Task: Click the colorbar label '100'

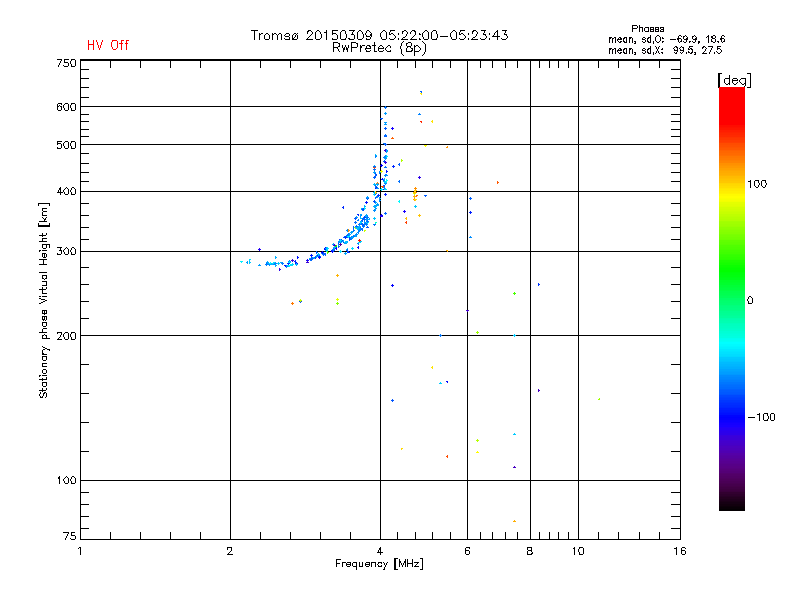Action: point(757,184)
